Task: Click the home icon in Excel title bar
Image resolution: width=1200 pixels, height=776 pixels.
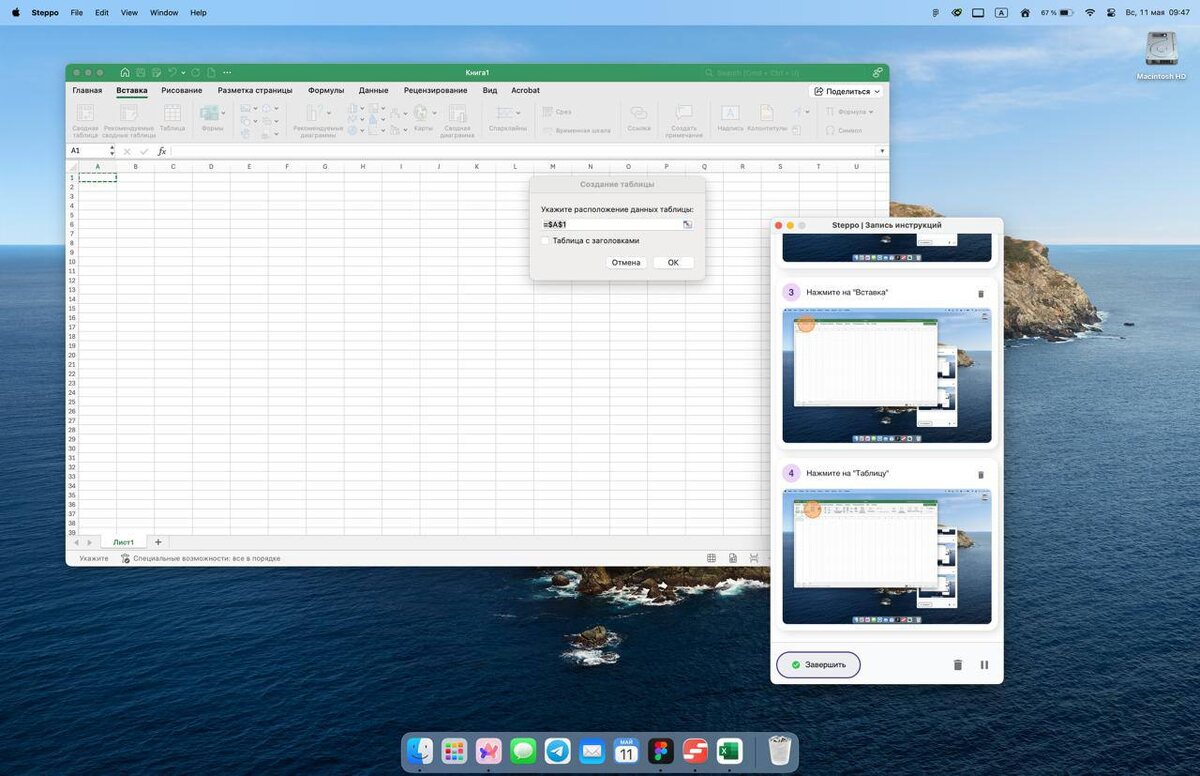Action: tap(125, 72)
